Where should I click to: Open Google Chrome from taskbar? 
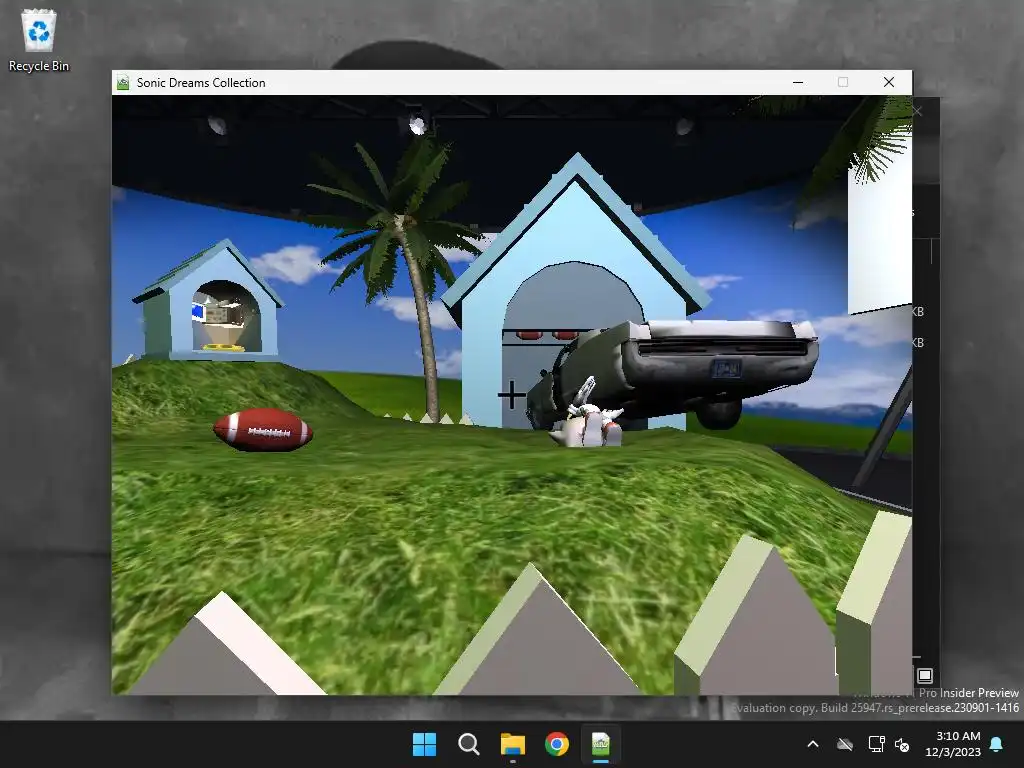556,744
